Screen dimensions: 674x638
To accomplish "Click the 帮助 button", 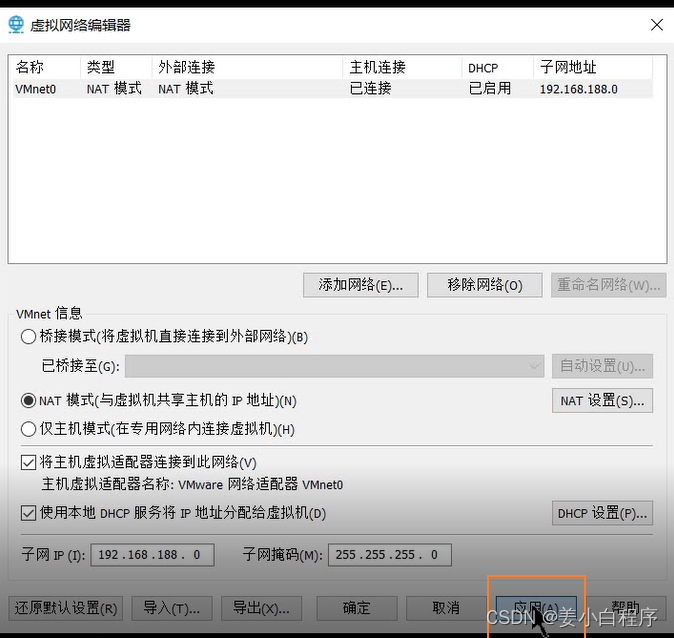I will coord(625,608).
